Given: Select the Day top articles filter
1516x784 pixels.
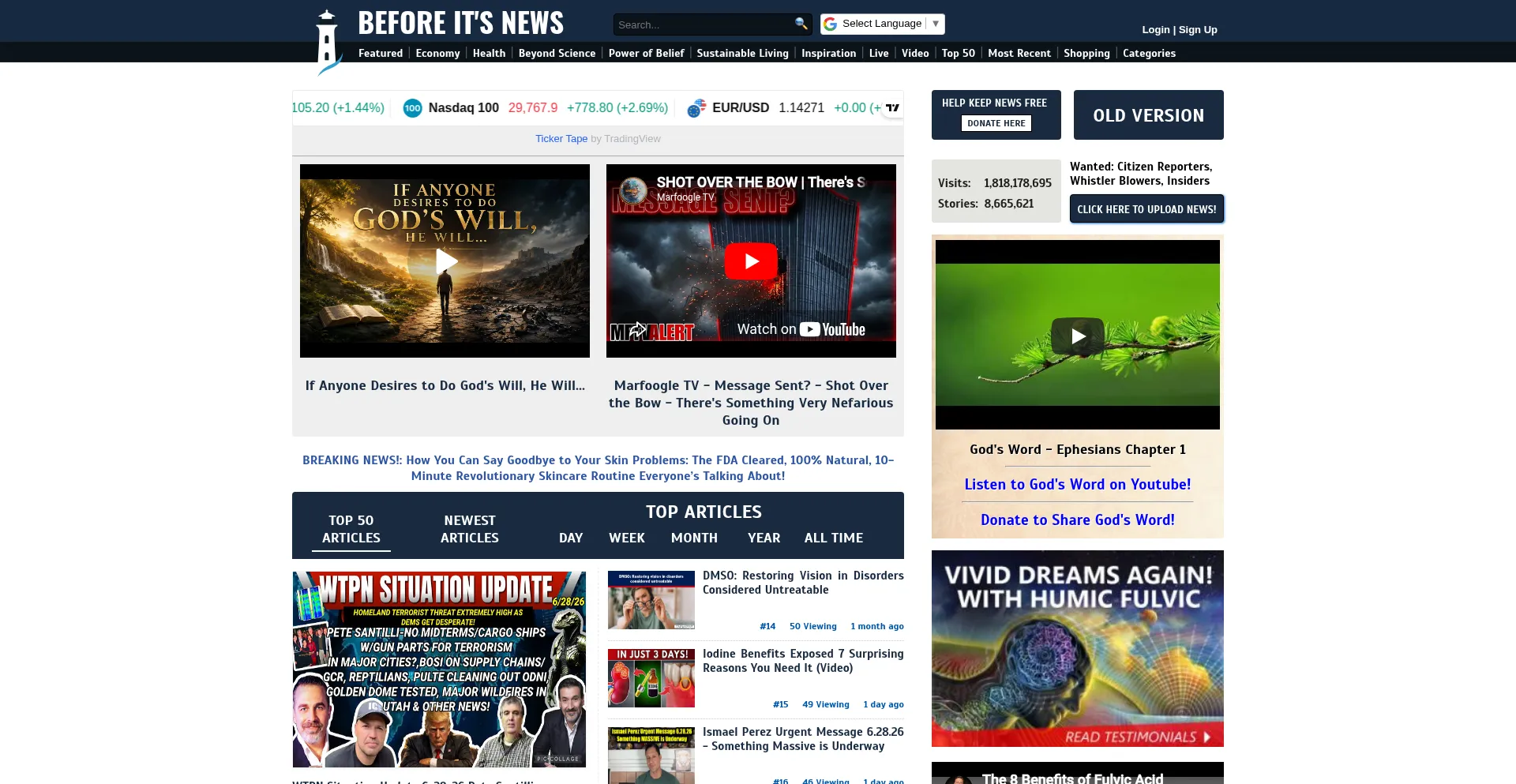Looking at the screenshot, I should (571, 538).
